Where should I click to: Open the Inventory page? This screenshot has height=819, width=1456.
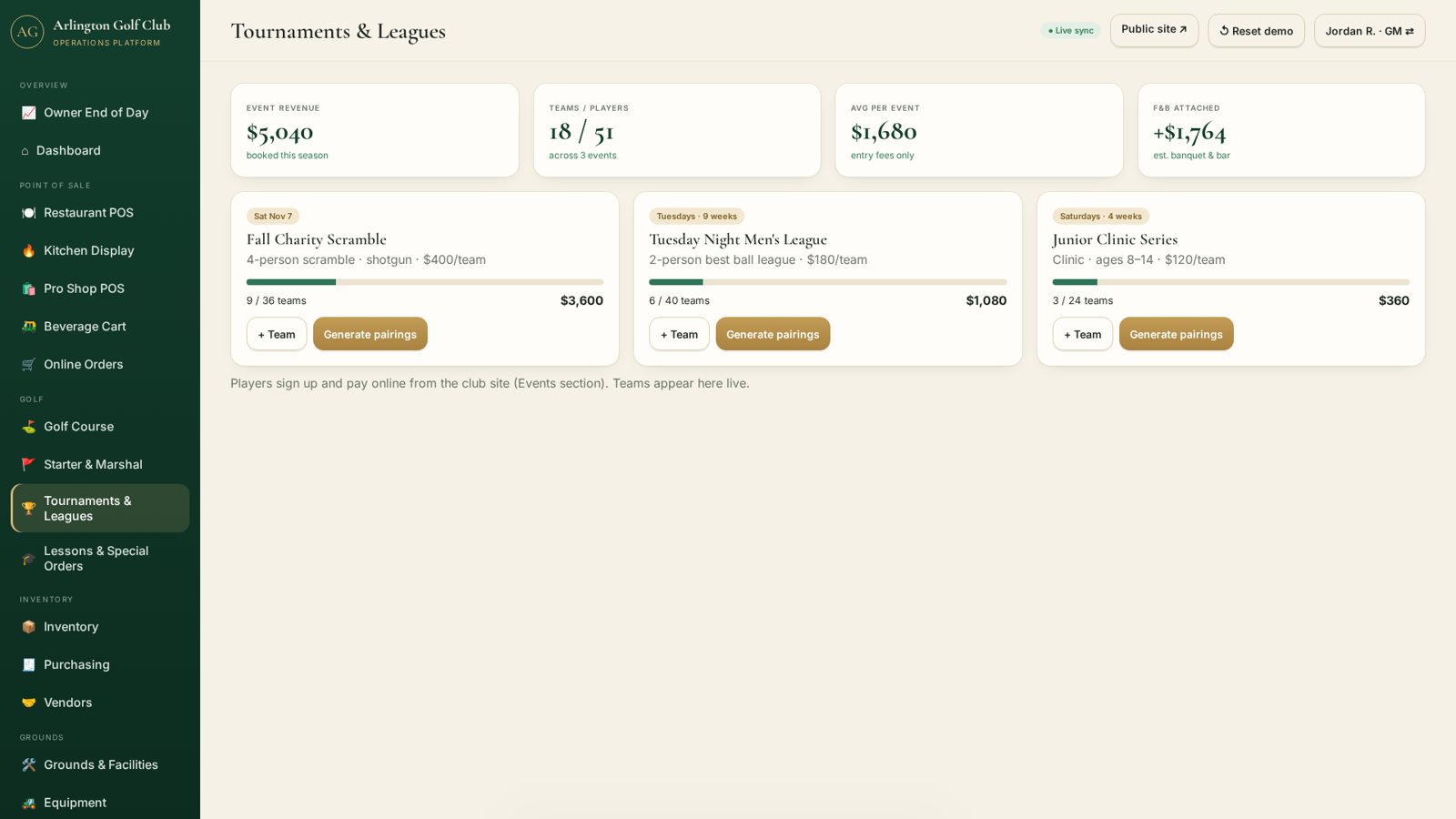[x=100, y=627]
